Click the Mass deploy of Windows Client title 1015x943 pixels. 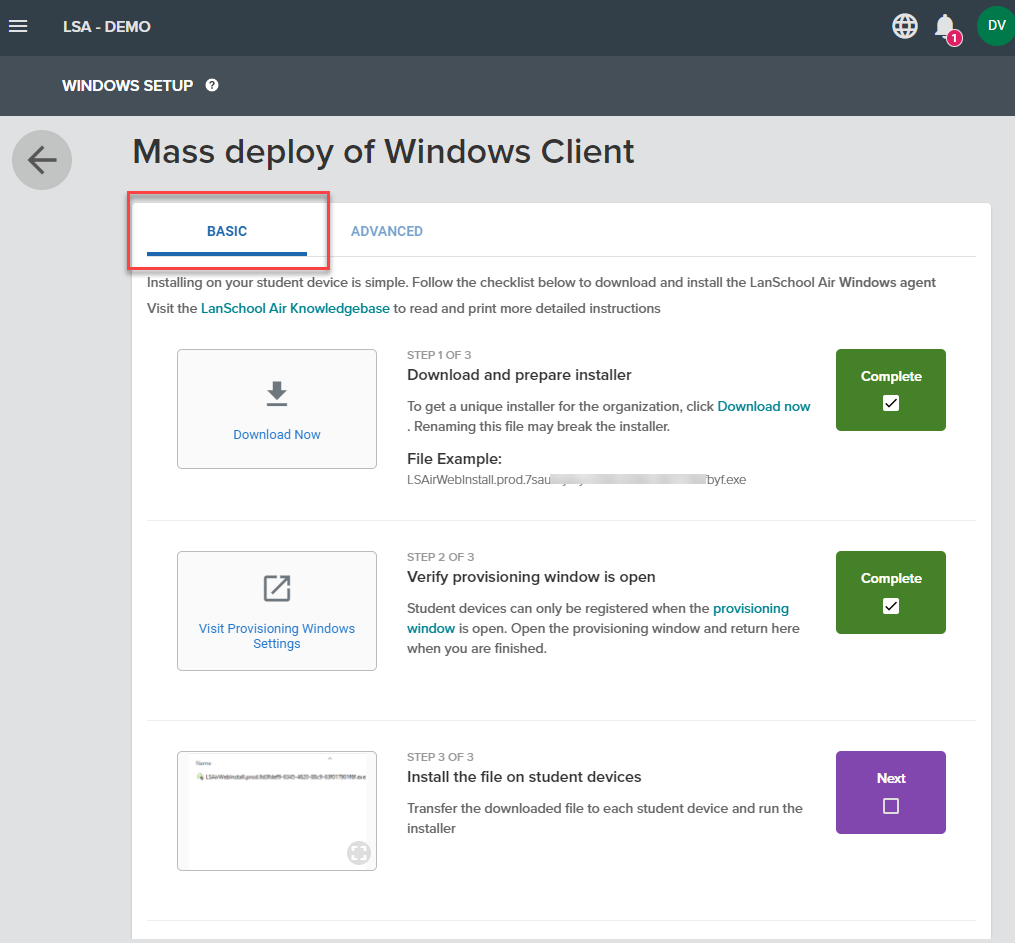(383, 152)
